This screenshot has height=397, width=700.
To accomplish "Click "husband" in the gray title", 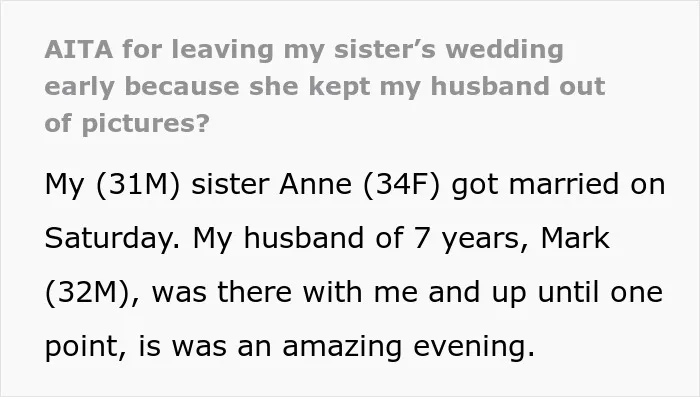I will coord(490,86).
